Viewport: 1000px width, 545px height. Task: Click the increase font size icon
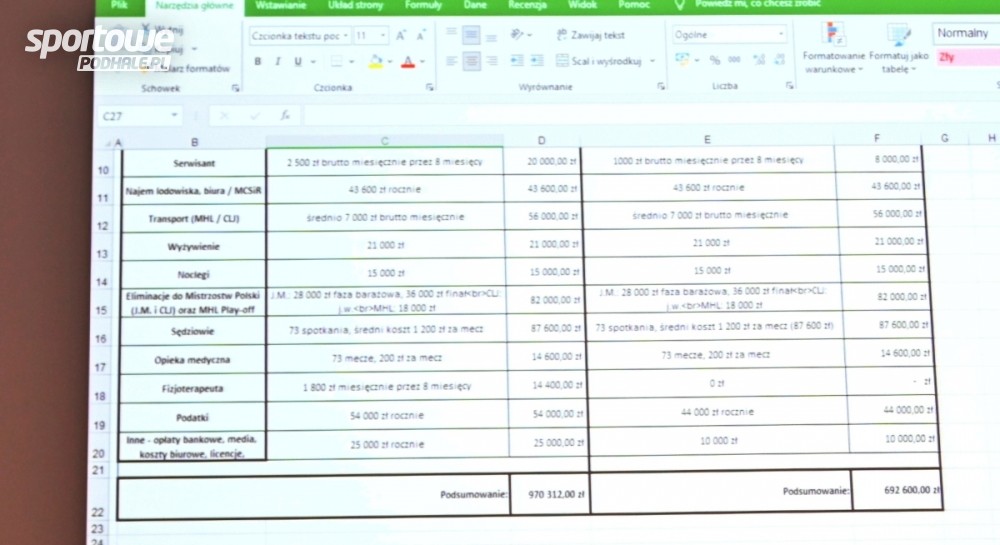pos(400,35)
